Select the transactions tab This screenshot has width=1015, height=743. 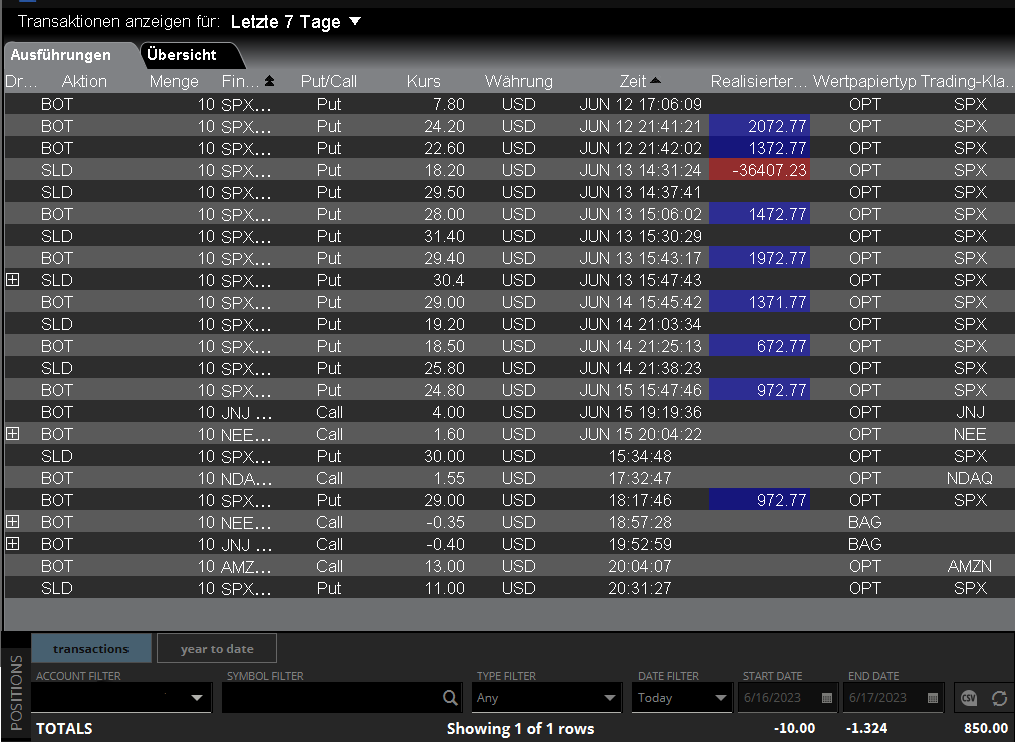click(91, 649)
